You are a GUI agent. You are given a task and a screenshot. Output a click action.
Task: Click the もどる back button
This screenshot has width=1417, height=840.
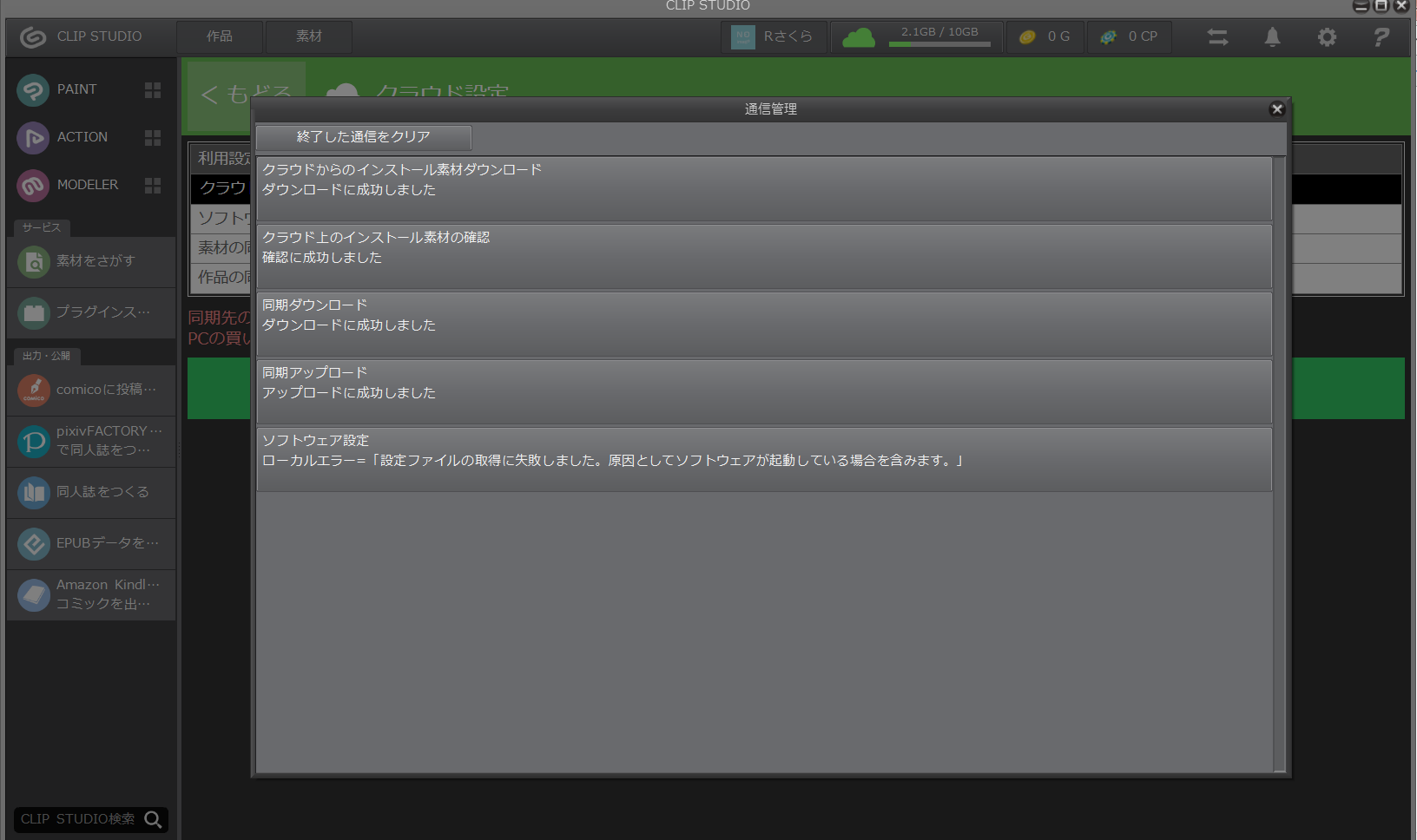247,94
